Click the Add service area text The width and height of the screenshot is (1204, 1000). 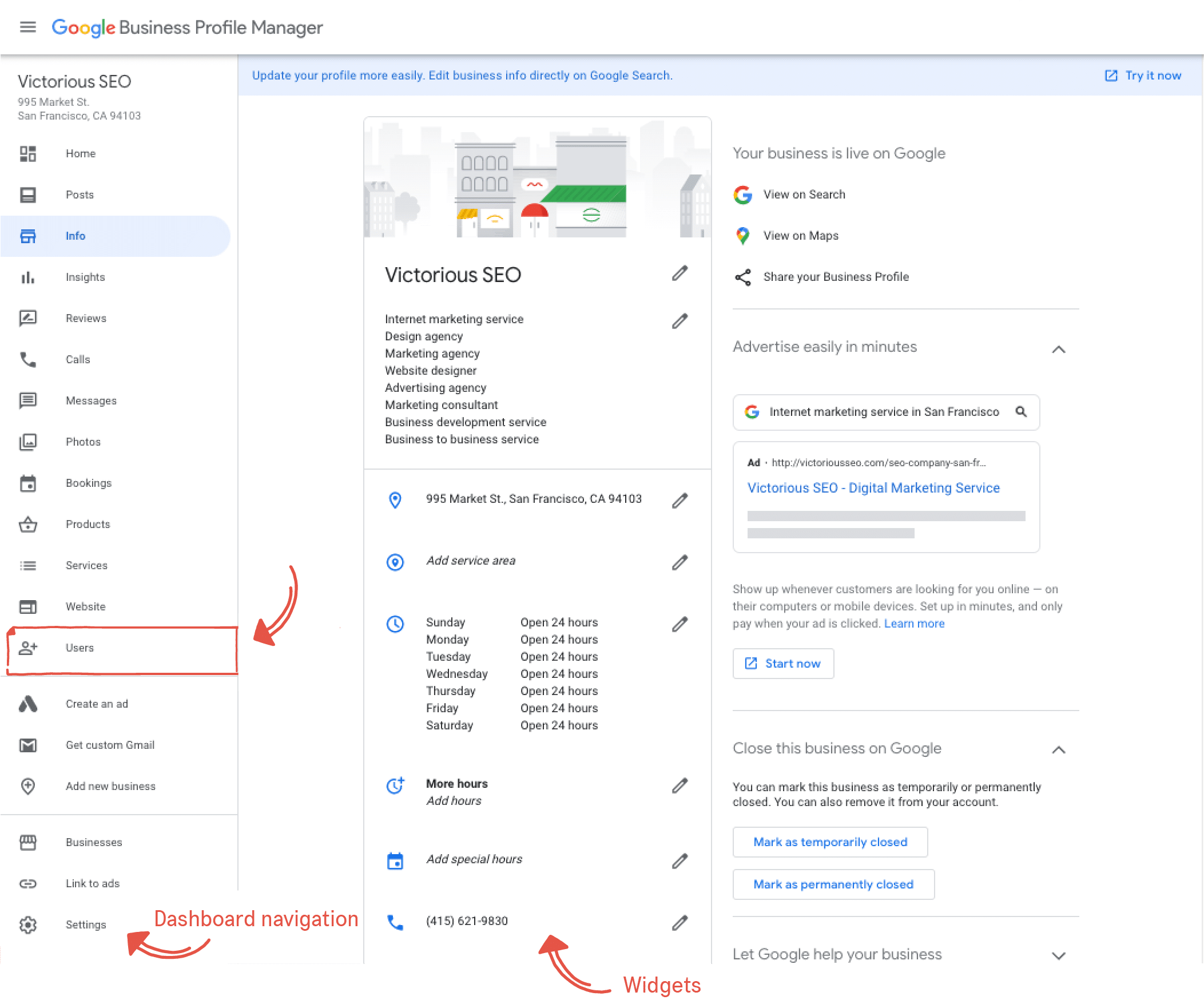471,560
